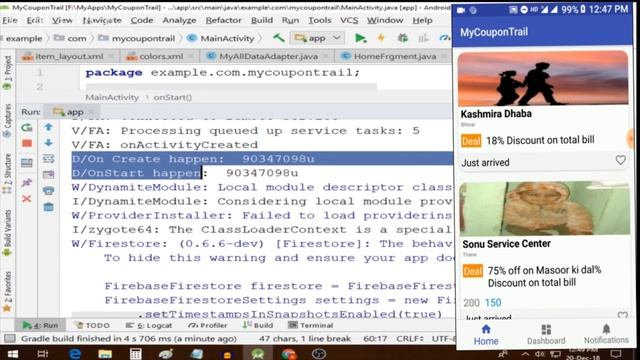
Task: Click the Make Project hammer icon
Action: point(279,38)
